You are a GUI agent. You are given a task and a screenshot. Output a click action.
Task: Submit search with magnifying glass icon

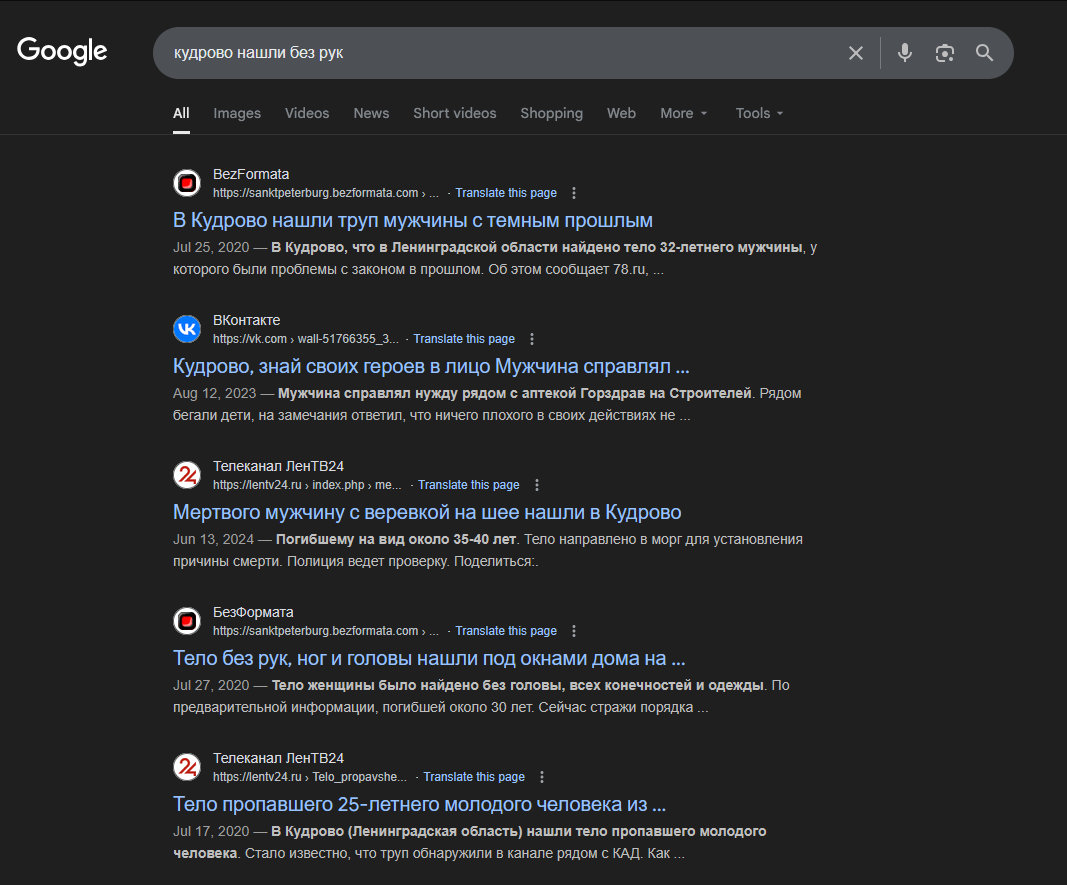coord(984,53)
